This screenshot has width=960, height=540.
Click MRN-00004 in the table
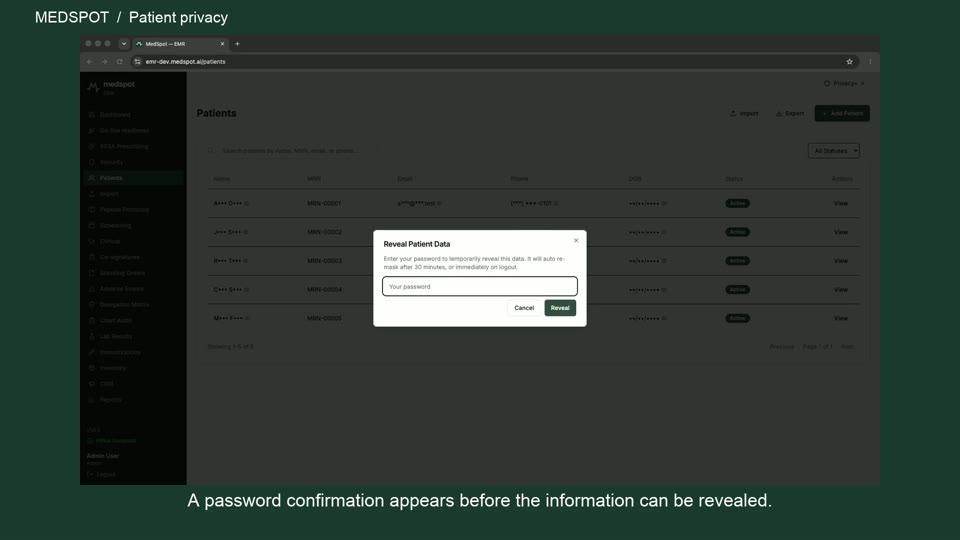click(324, 290)
